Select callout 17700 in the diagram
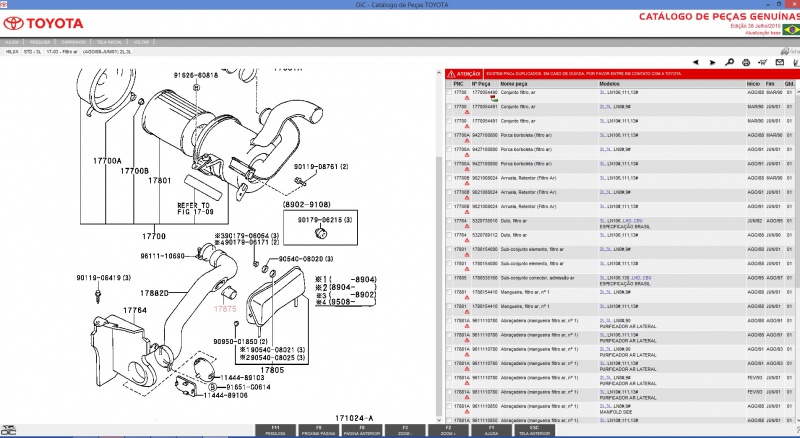The image size is (800, 438). [154, 236]
